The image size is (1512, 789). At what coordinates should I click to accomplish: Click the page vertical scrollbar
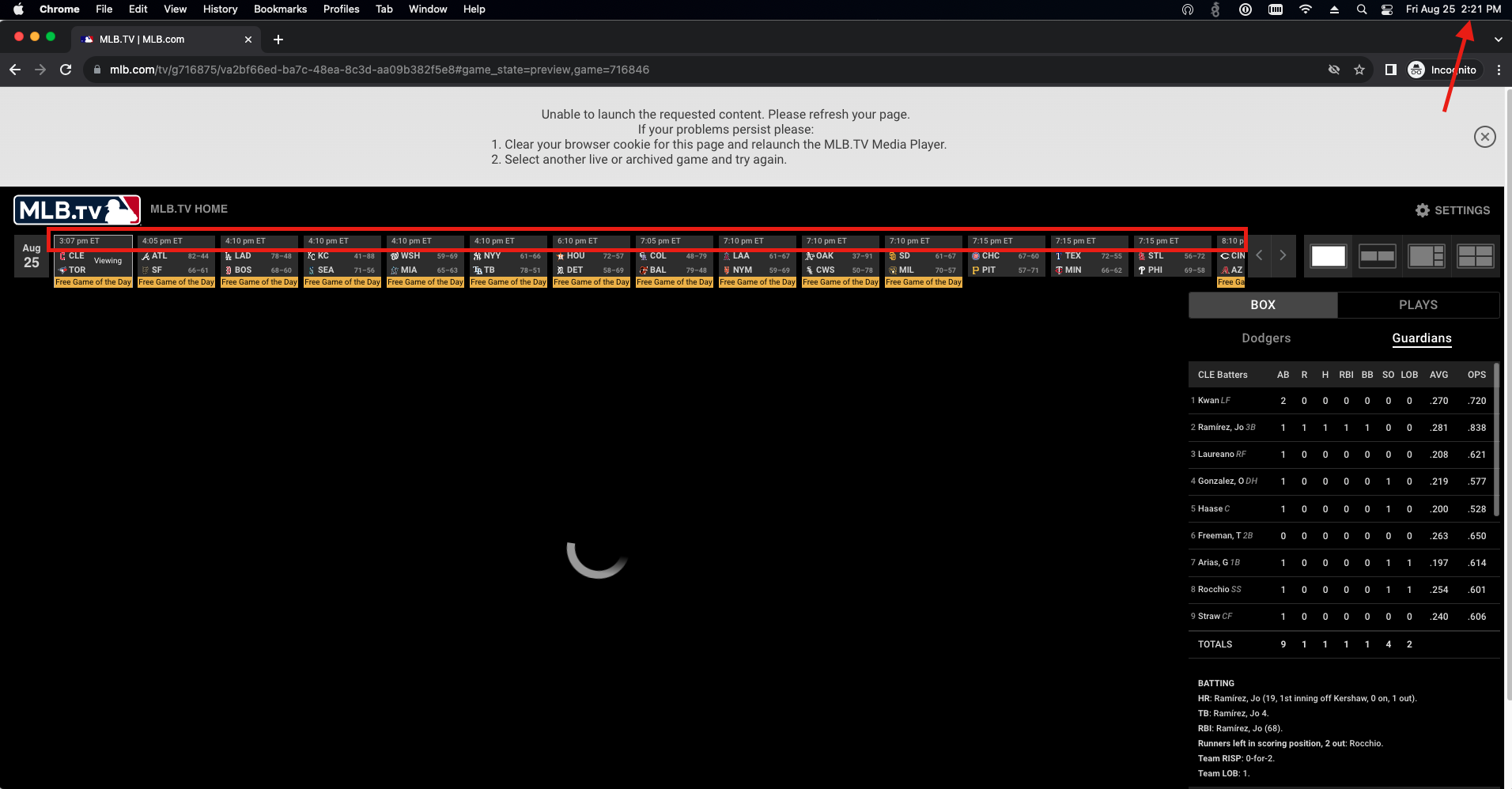[1508, 395]
